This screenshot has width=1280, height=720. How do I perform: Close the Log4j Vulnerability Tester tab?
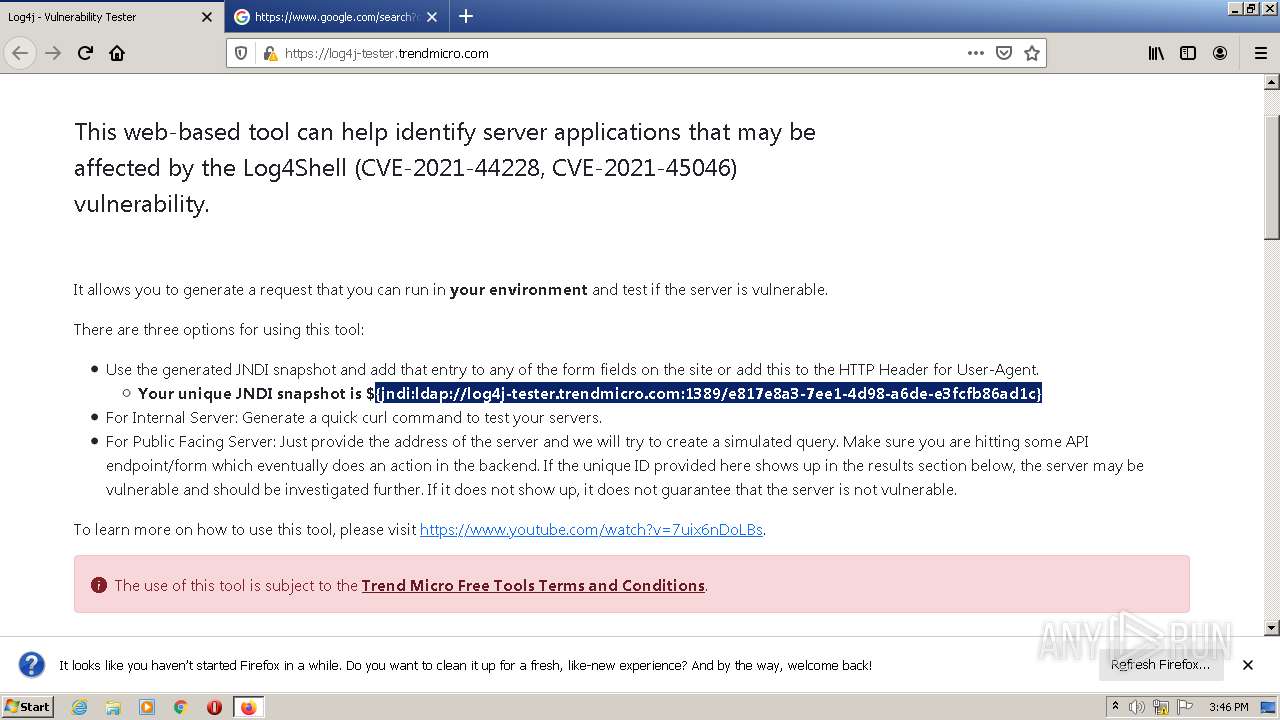coord(207,17)
